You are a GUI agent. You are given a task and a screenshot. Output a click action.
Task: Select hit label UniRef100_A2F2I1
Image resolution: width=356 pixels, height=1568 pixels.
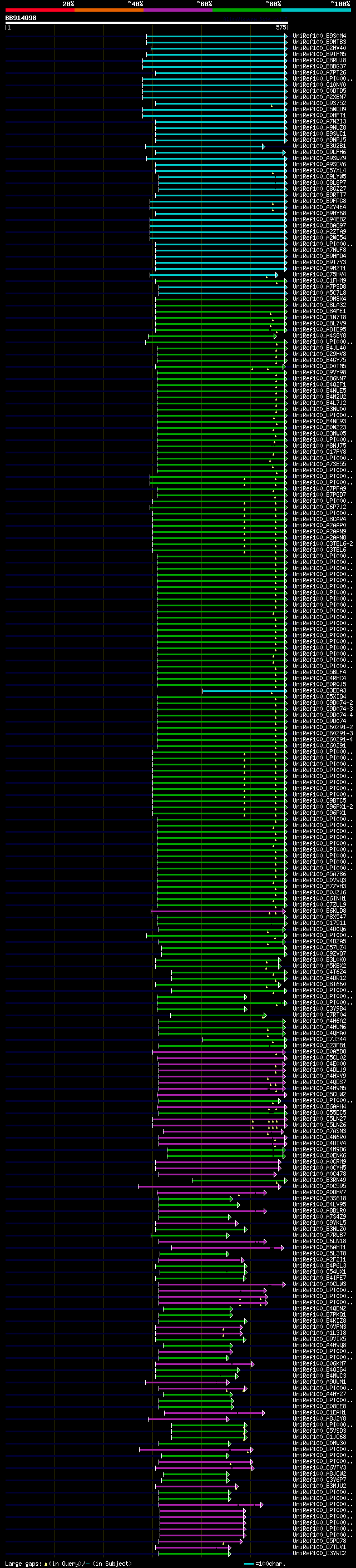tap(319, 1259)
